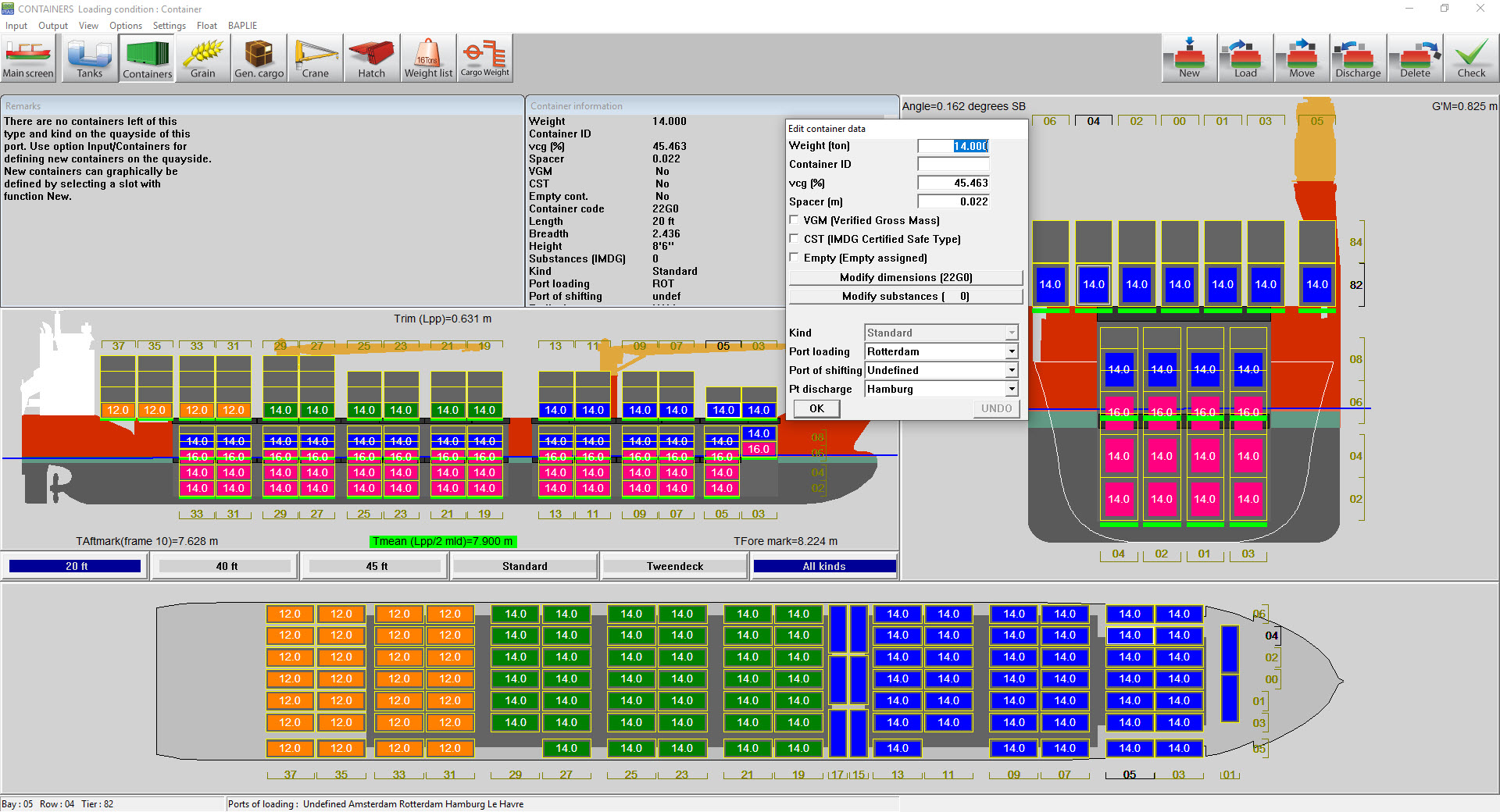Open the BAPLIE menu
The width and height of the screenshot is (1500, 812).
point(242,26)
